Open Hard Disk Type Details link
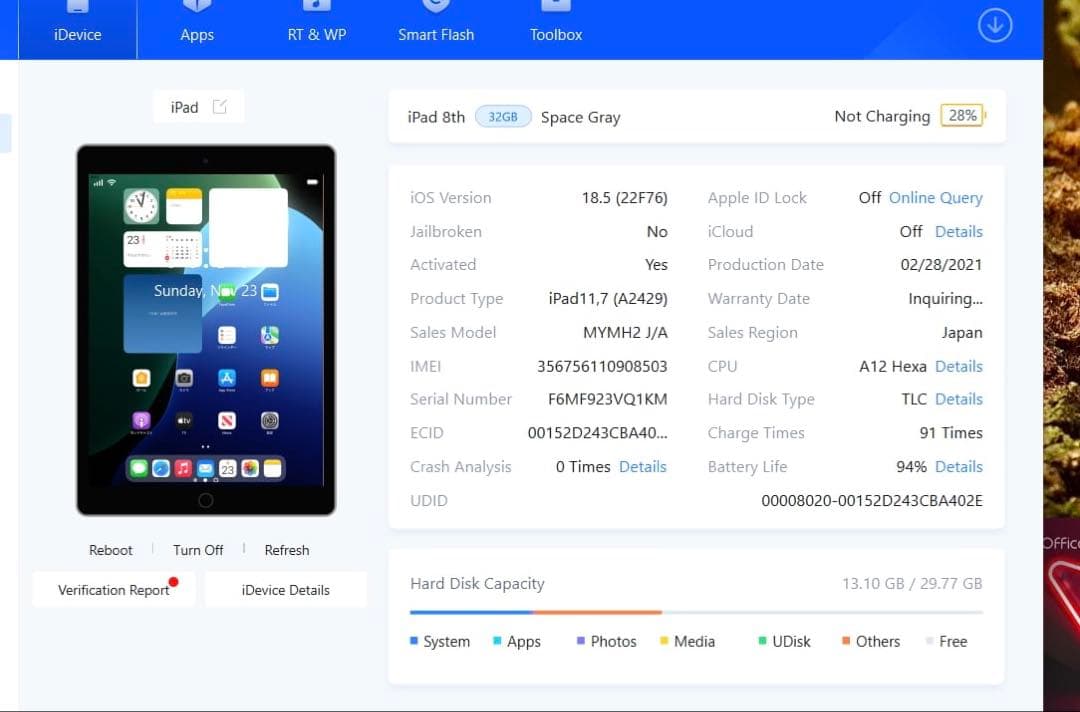This screenshot has width=1080, height=712. [x=958, y=399]
